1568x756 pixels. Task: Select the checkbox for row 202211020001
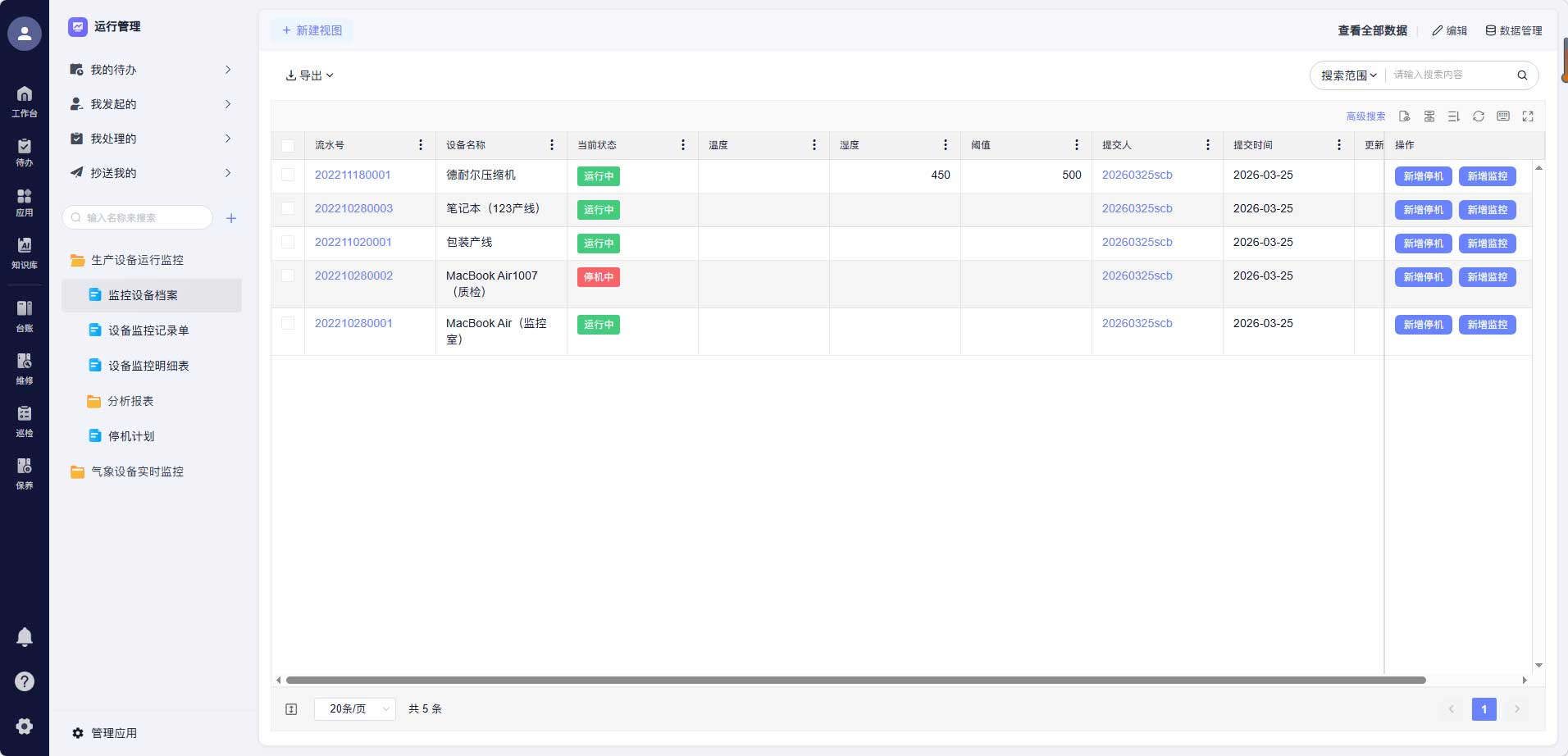[x=288, y=242]
